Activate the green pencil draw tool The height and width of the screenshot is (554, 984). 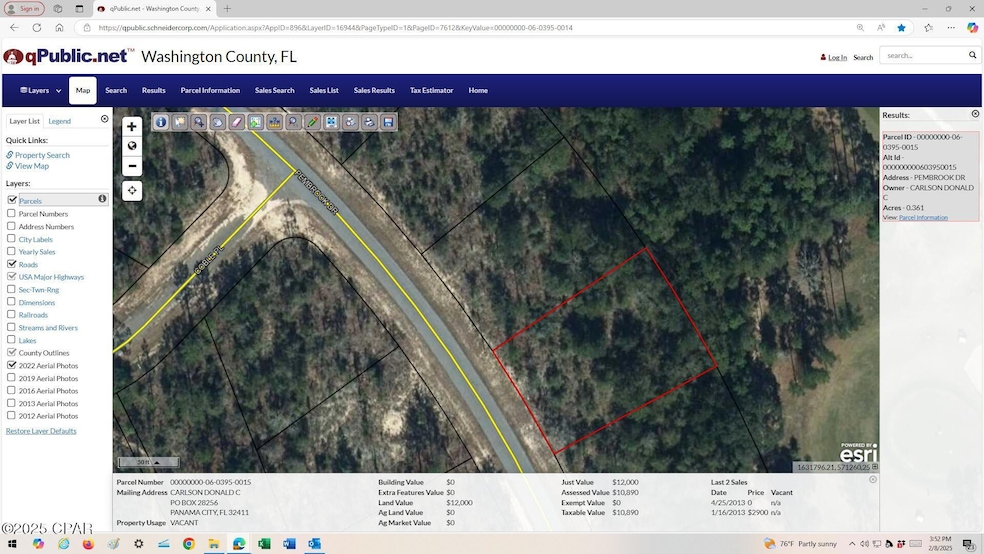point(313,122)
